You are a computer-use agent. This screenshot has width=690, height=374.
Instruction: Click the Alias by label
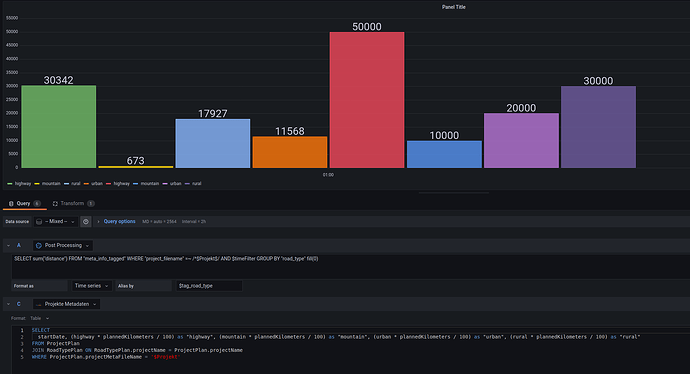[x=126, y=286]
